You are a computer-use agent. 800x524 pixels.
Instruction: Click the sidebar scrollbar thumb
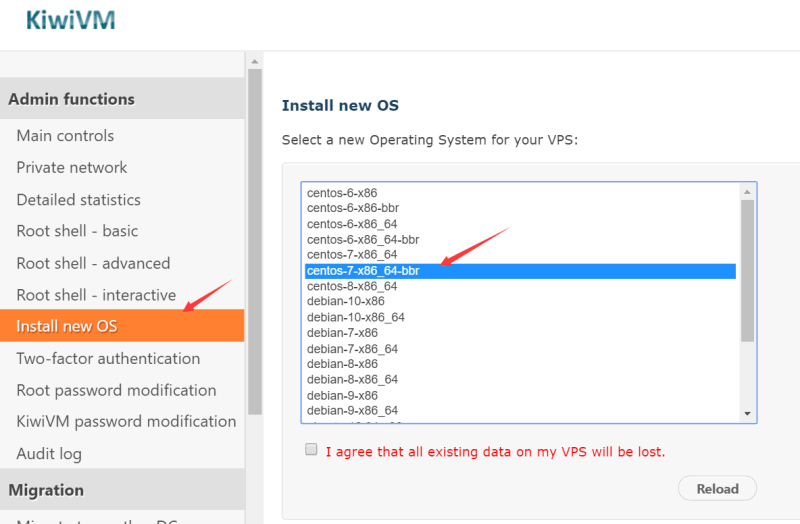pyautogui.click(x=255, y=241)
